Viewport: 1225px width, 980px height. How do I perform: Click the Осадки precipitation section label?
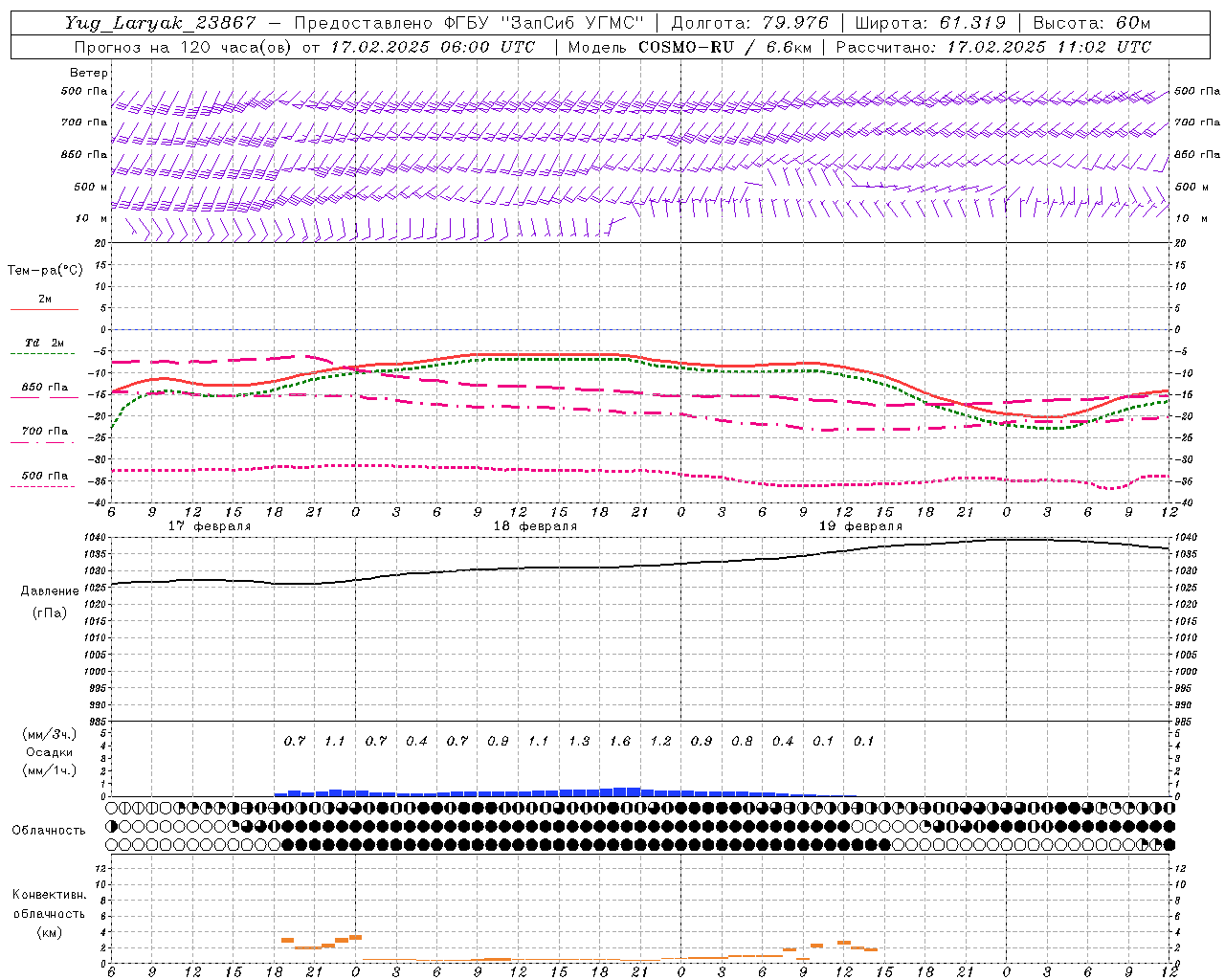pyautogui.click(x=49, y=752)
